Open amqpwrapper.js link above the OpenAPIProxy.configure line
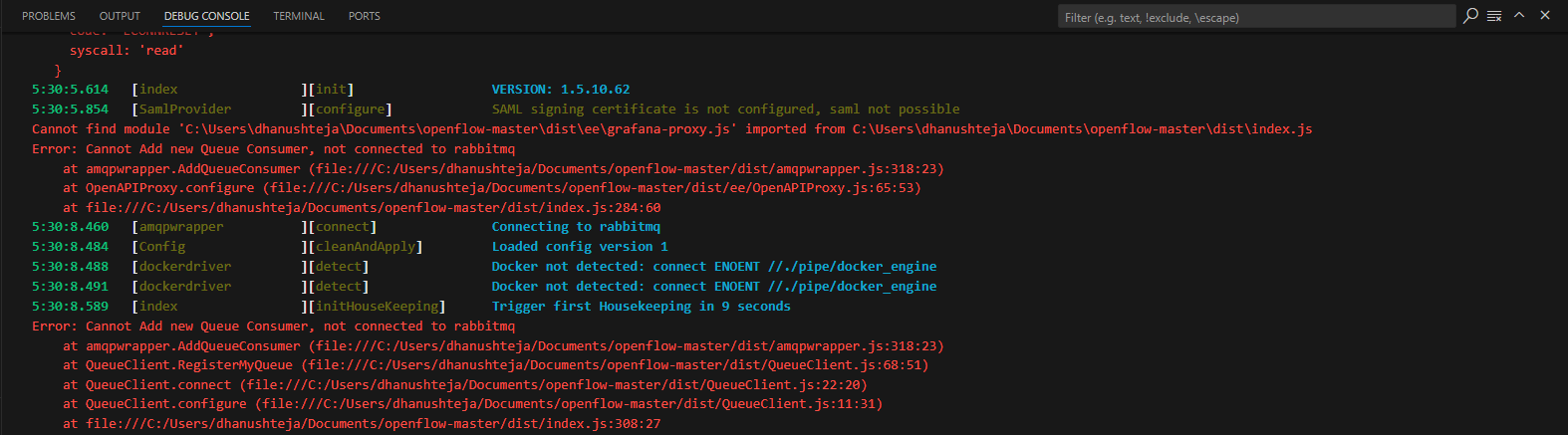The height and width of the screenshot is (435, 1568). pos(627,168)
